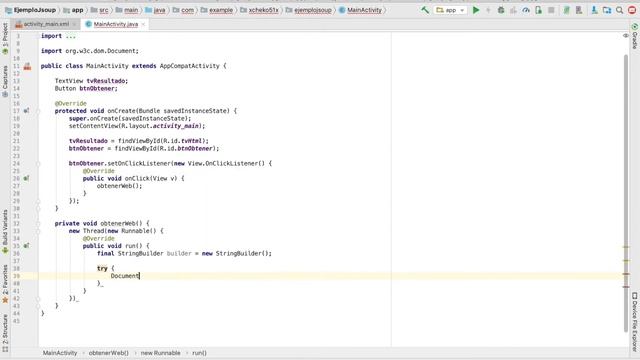Collapse the new Thread fold on line 33
Image resolution: width=640 pixels, height=360 pixels.
[x=38, y=231]
